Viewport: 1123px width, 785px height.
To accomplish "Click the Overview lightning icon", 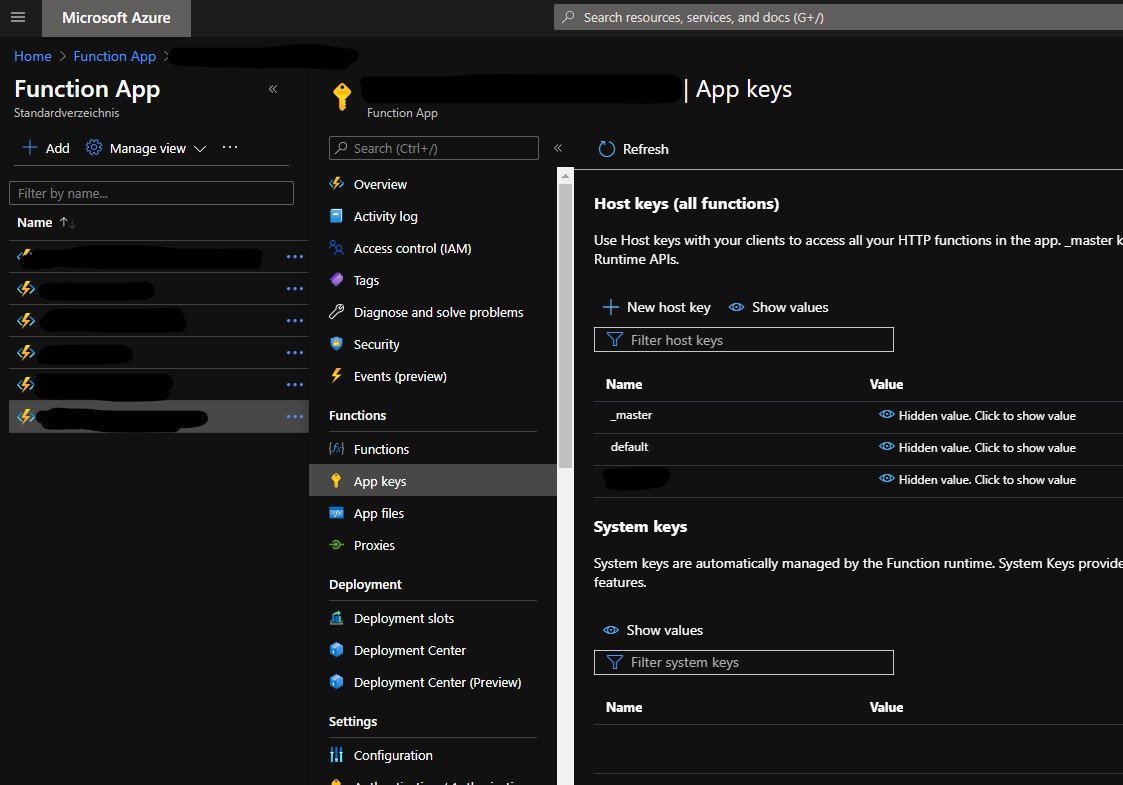I will click(x=337, y=183).
